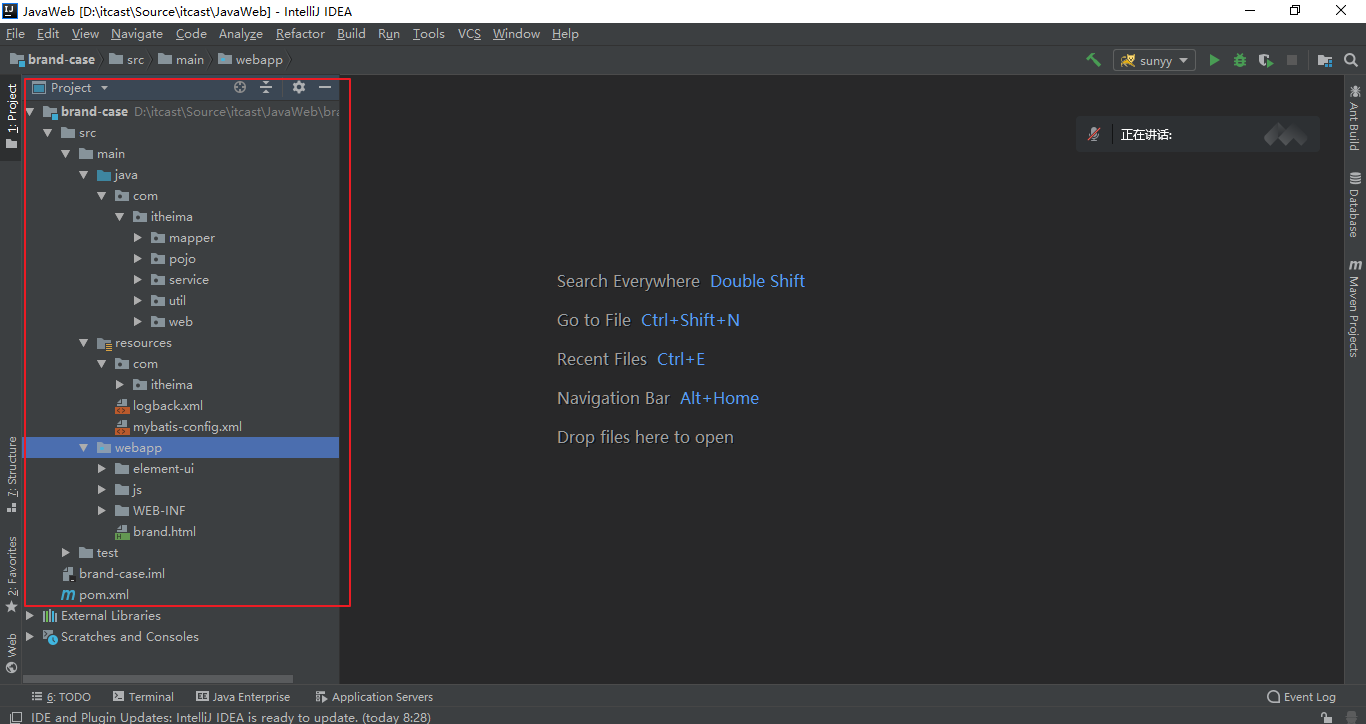Toggle the Ant Build tool window
The width and height of the screenshot is (1366, 724).
[1354, 116]
